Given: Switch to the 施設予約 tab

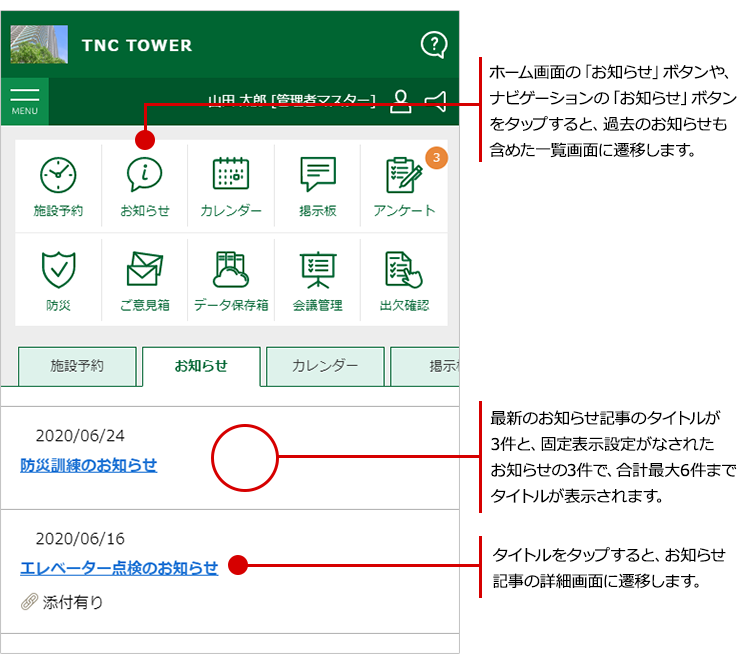Looking at the screenshot, I should [77, 366].
